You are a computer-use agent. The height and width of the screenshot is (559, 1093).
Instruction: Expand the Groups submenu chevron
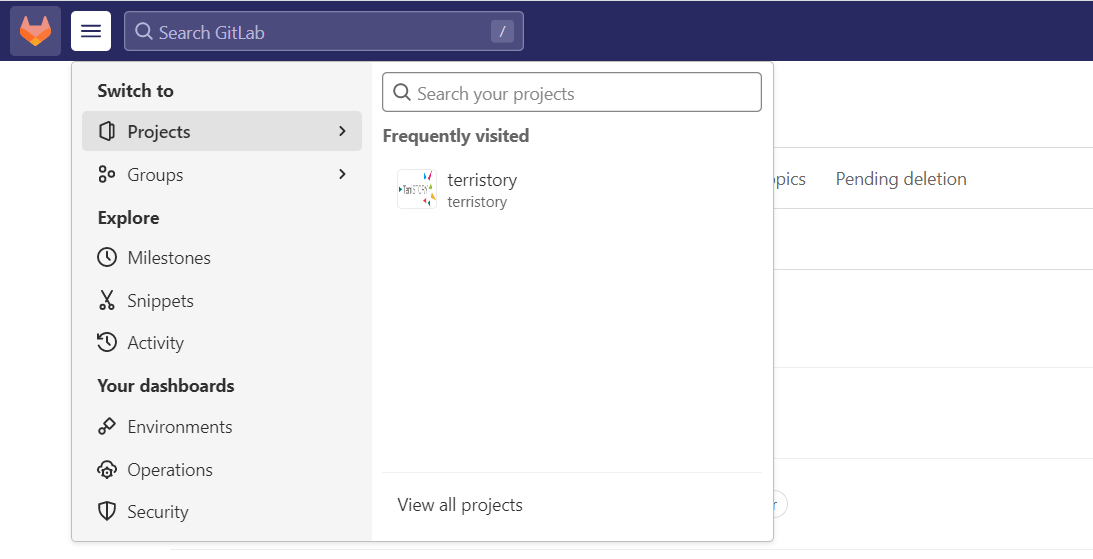342,174
